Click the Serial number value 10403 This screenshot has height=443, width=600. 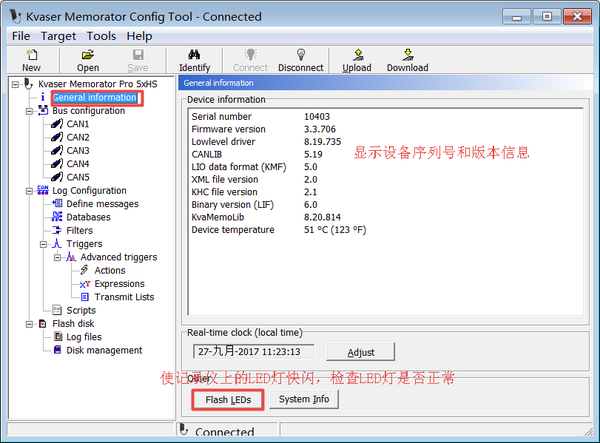[x=316, y=117]
